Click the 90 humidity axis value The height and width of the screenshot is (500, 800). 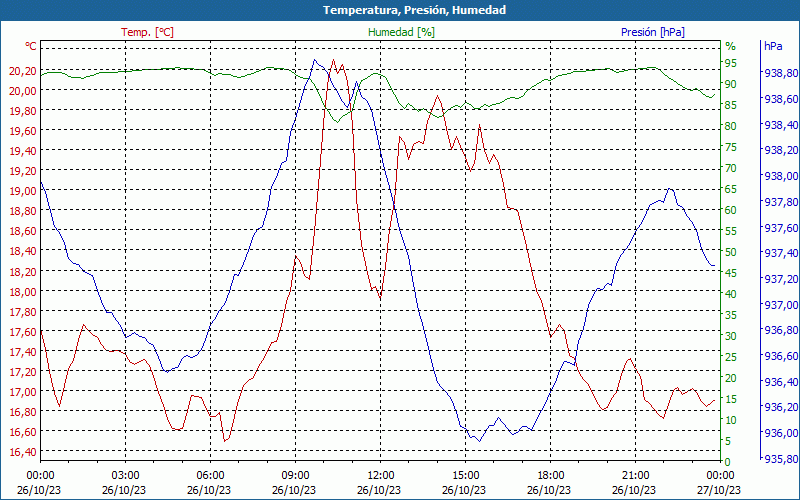[731, 84]
